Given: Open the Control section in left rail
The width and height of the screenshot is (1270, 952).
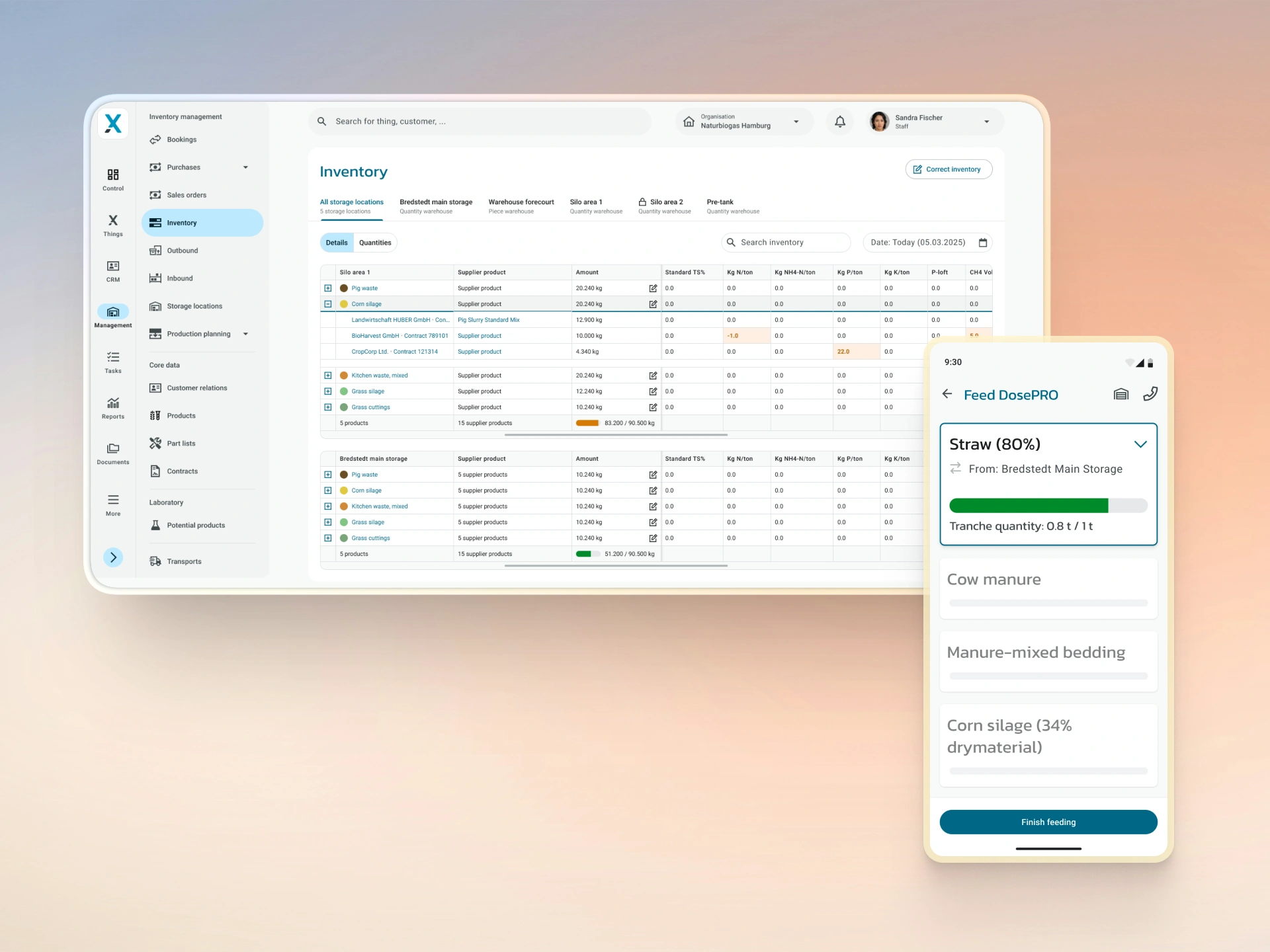Looking at the screenshot, I should pos(113,179).
